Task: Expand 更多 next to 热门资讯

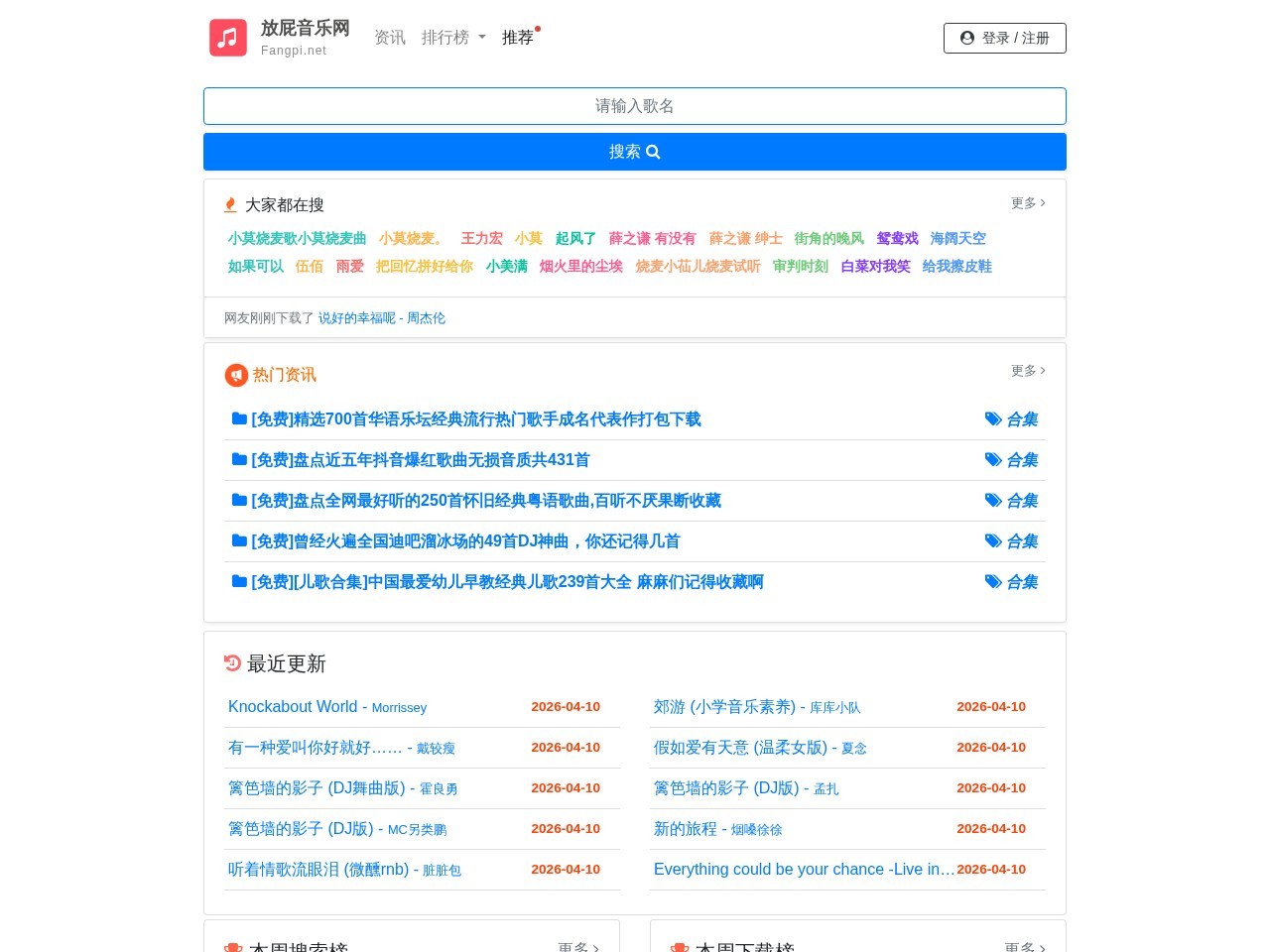Action: [x=1027, y=371]
